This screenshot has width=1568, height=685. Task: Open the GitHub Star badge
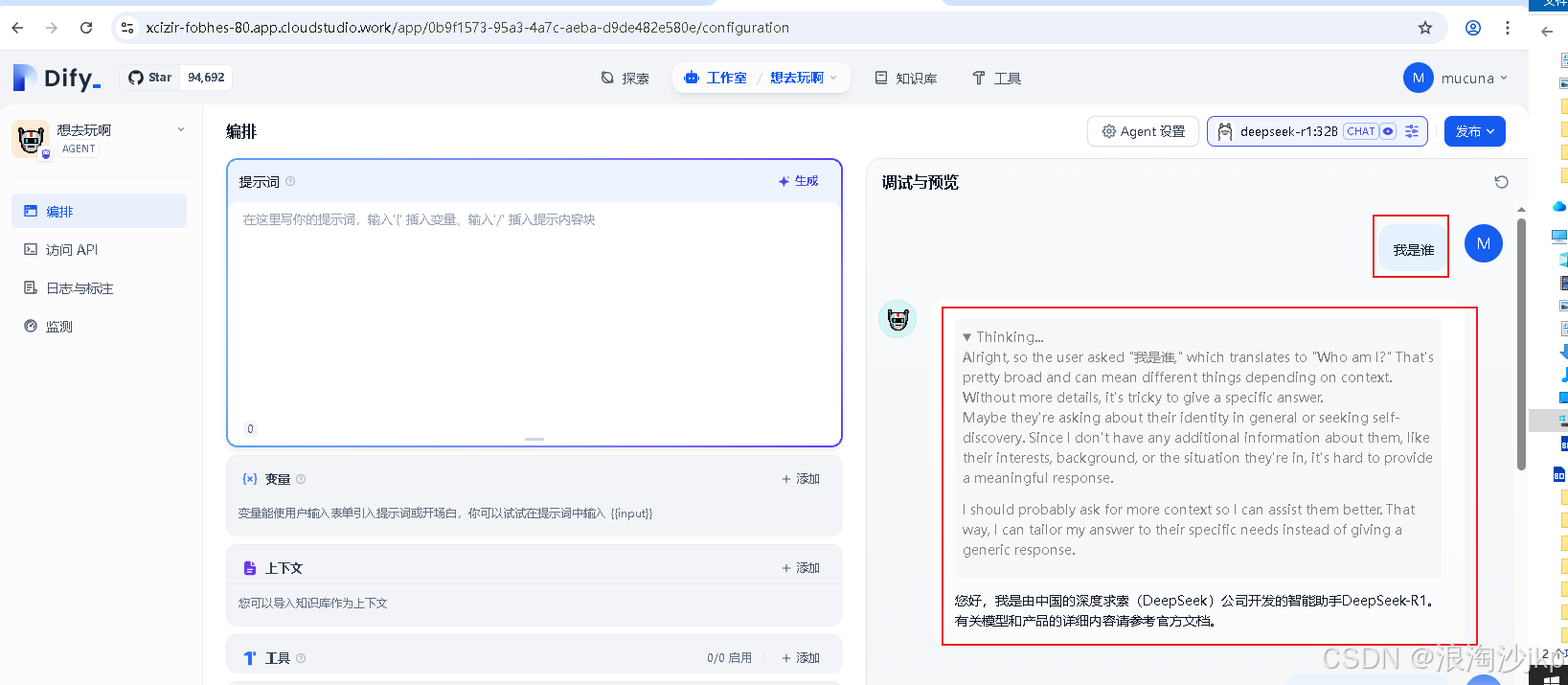click(176, 78)
